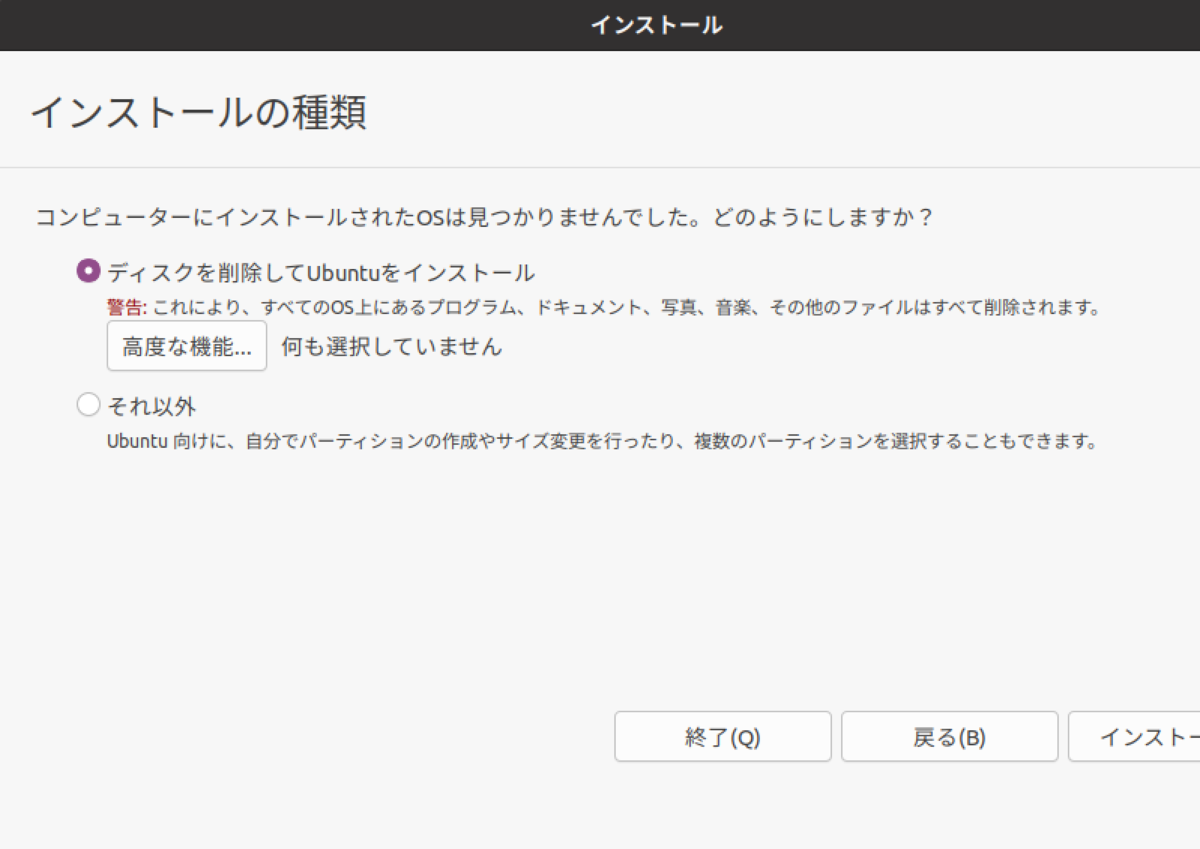
Task: Return to the previous installer step
Action: [949, 736]
